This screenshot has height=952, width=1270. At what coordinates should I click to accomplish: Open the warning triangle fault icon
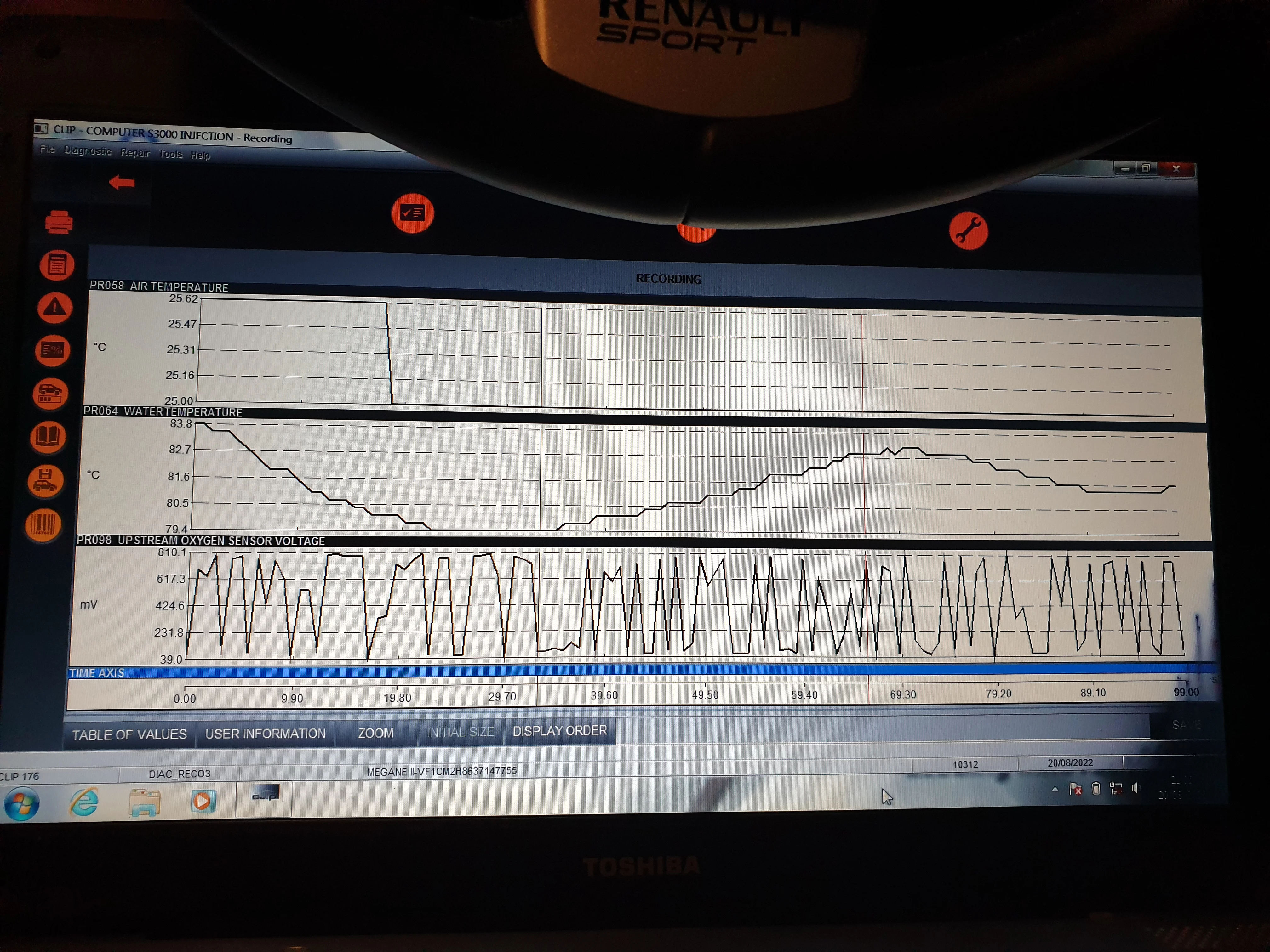[54, 308]
